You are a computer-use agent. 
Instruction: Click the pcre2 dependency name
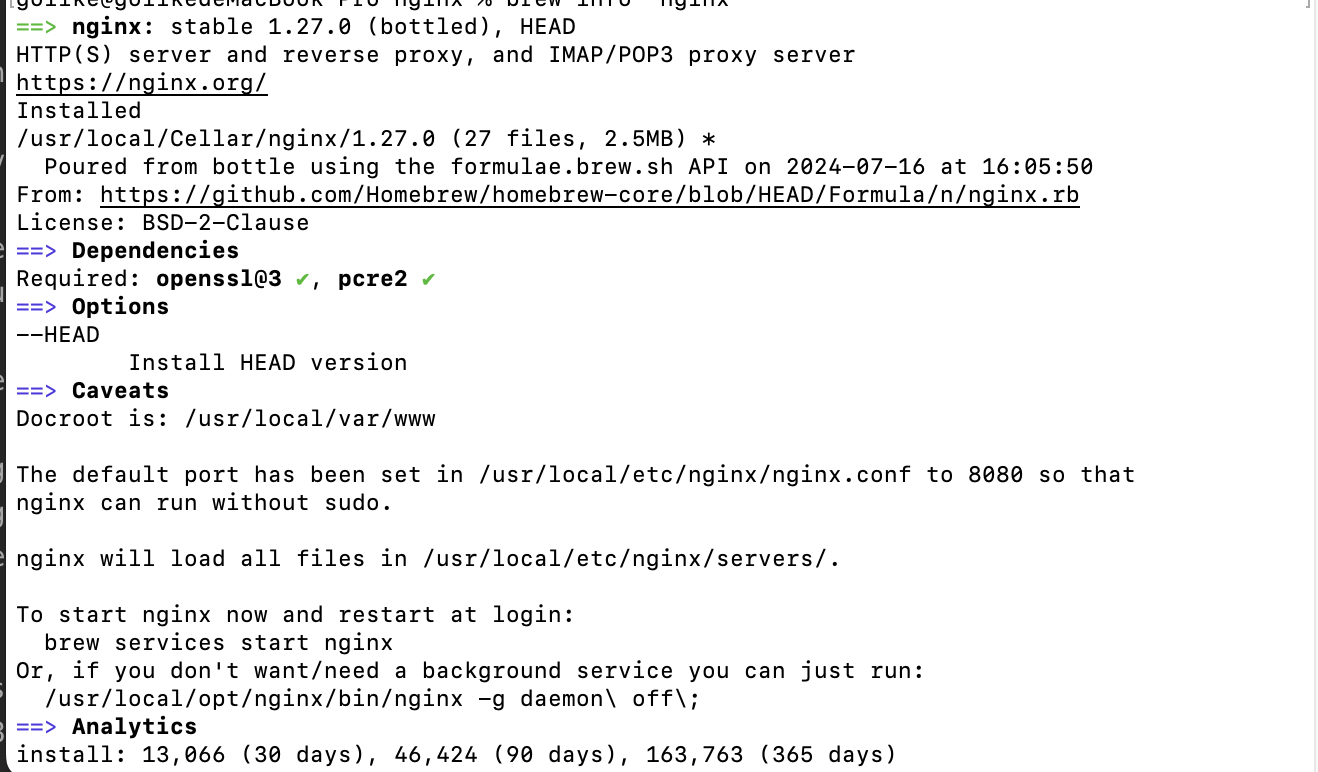click(x=372, y=279)
